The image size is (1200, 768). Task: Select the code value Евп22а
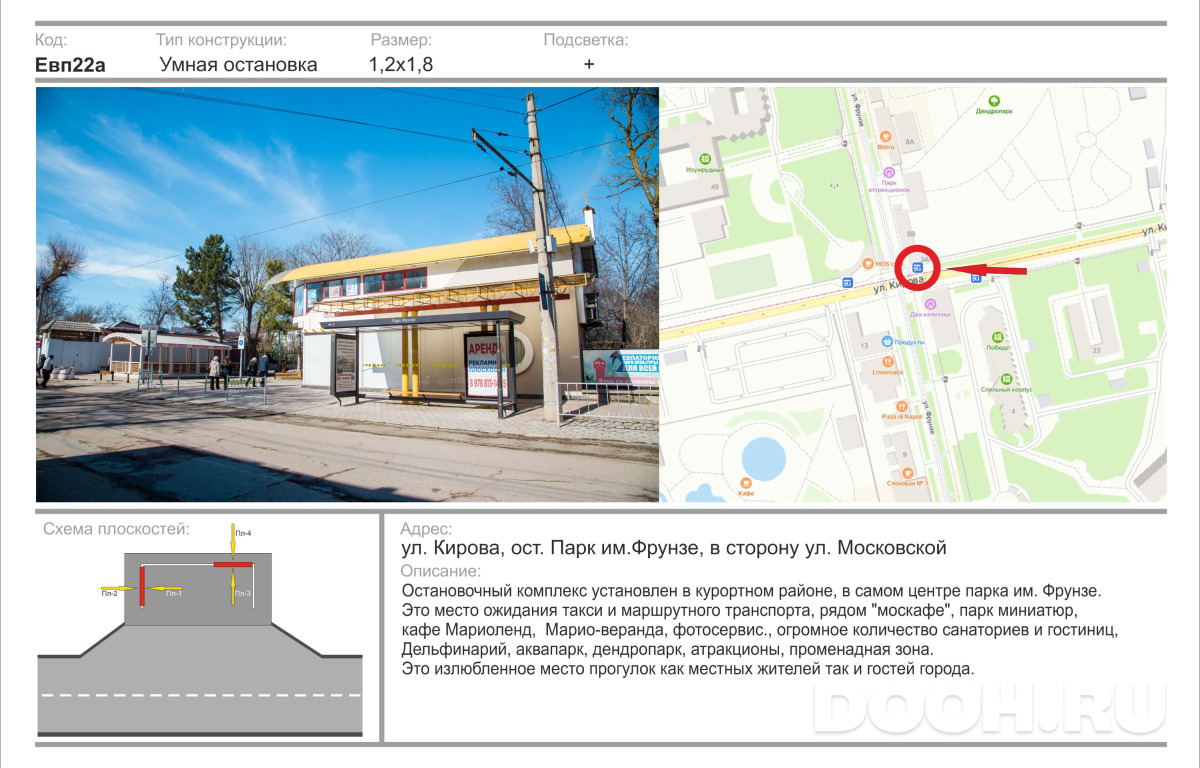70,65
